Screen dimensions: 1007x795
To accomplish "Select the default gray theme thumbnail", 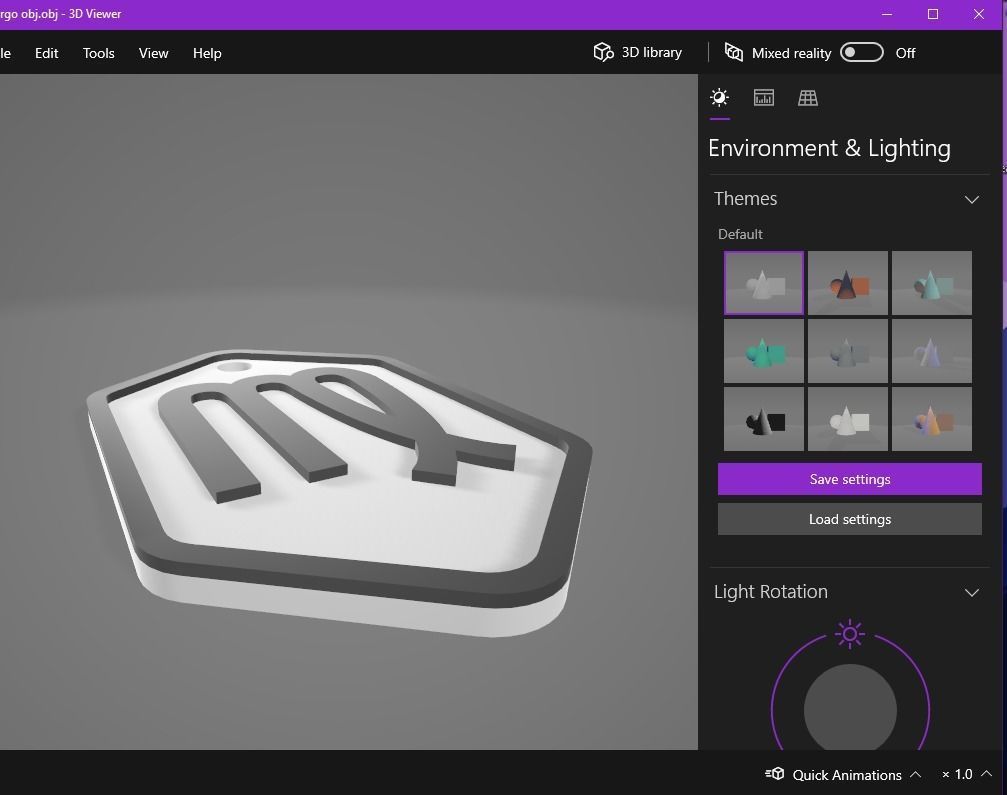I will pyautogui.click(x=764, y=283).
